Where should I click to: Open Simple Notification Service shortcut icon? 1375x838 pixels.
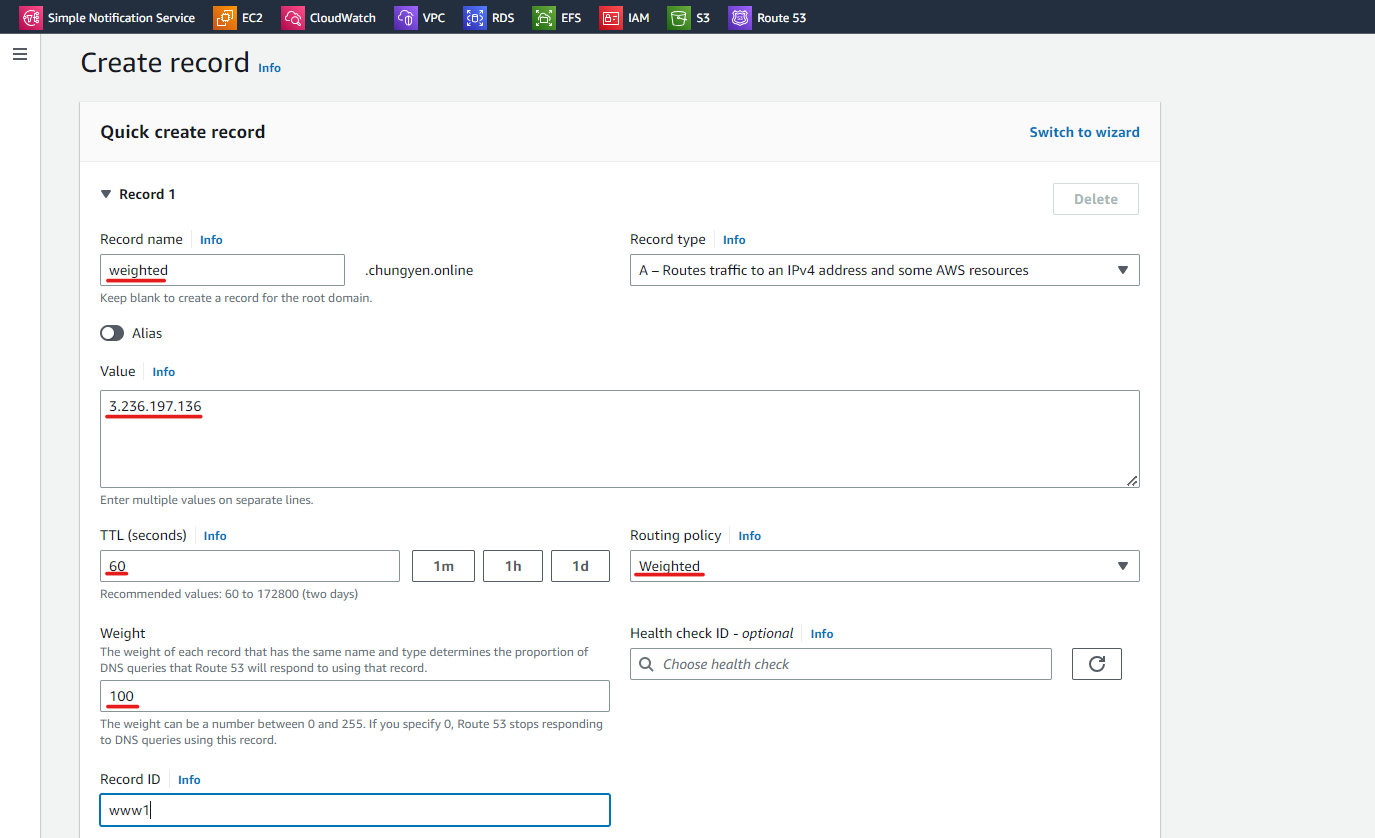coord(31,17)
